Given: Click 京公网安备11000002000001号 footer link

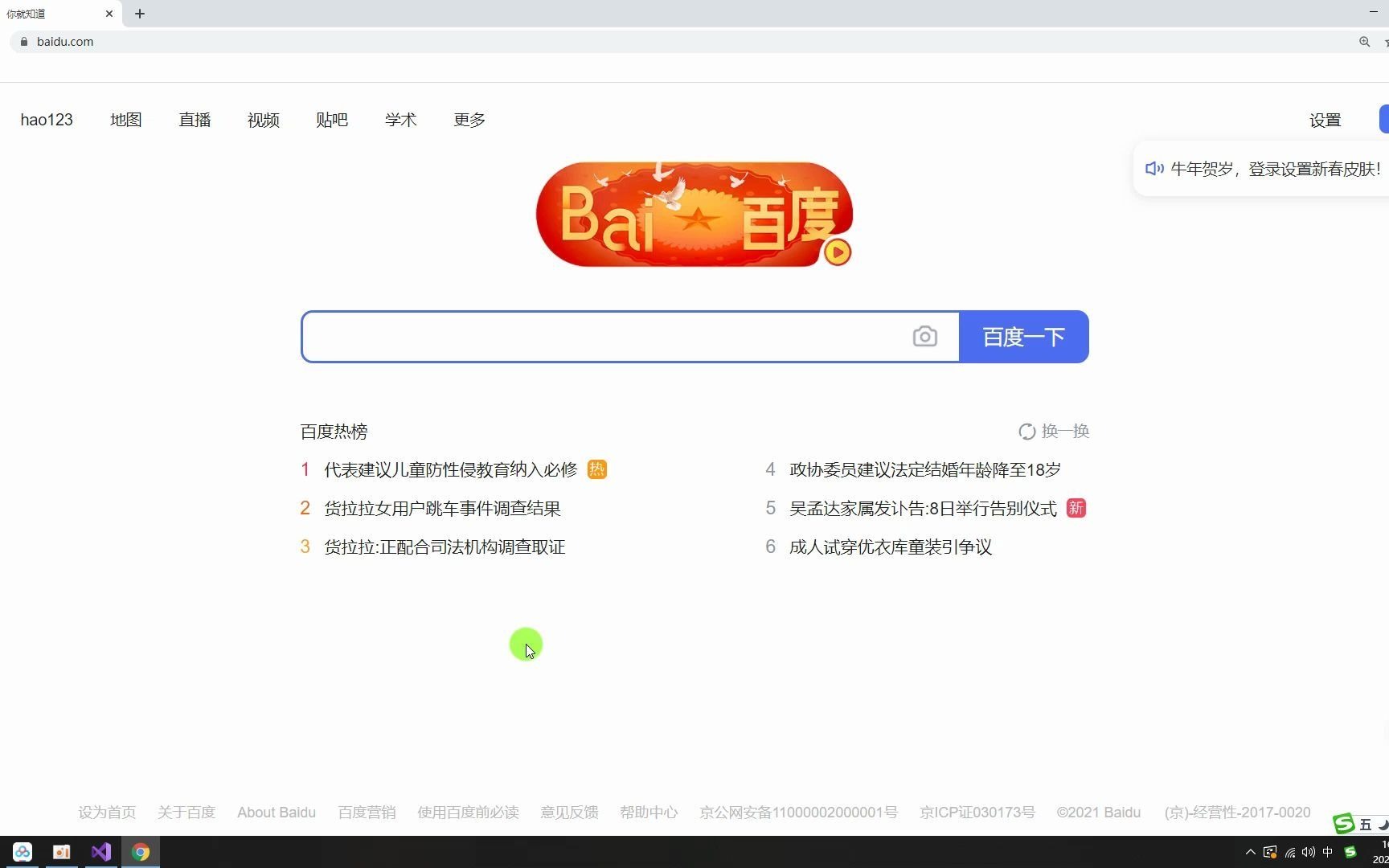Looking at the screenshot, I should pyautogui.click(x=798, y=813).
